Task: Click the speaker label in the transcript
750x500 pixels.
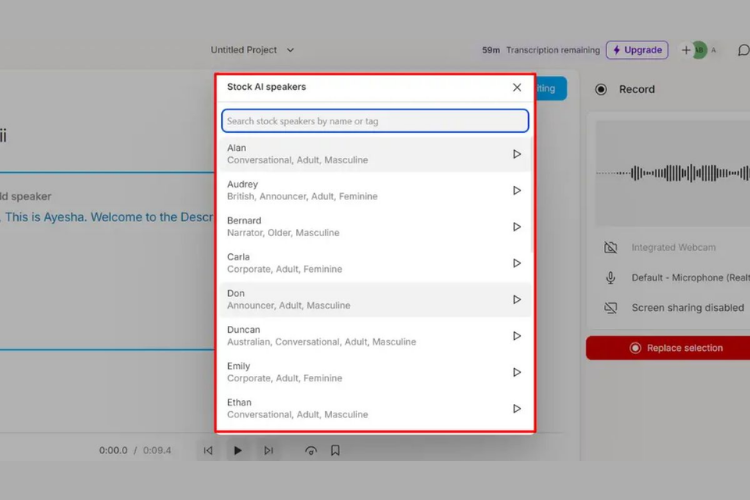Action: (25, 196)
